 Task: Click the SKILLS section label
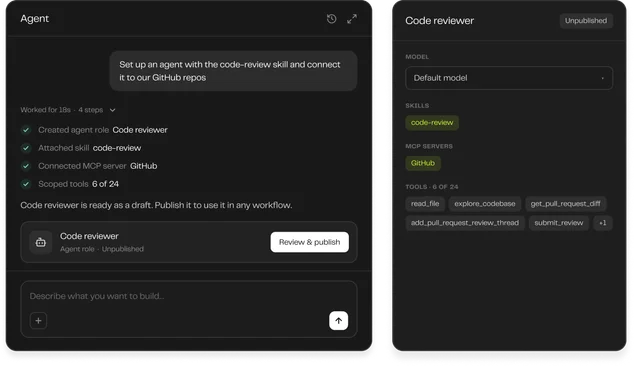tap(417, 106)
